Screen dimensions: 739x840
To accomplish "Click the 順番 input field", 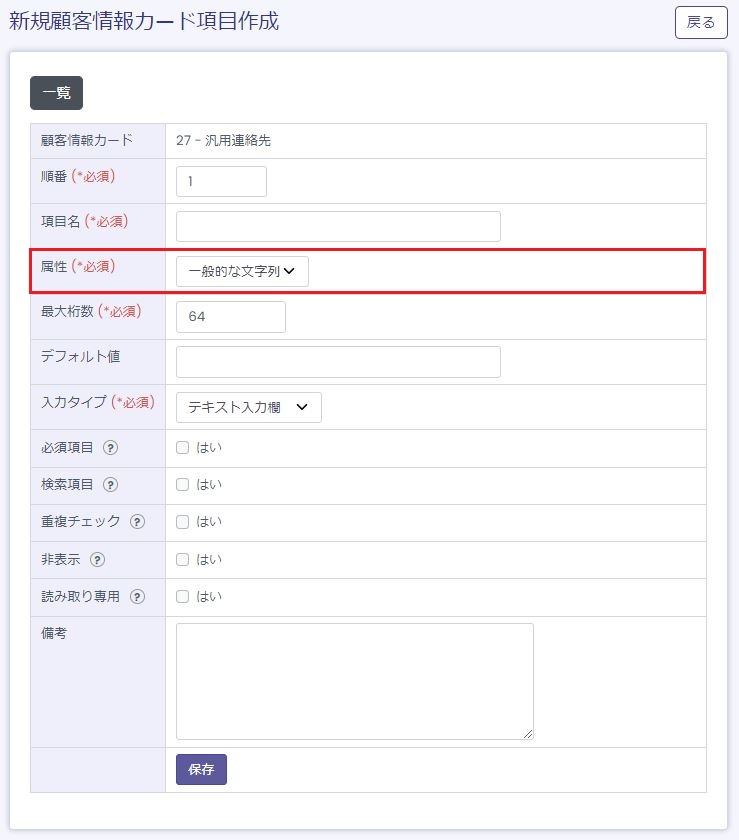I will coord(221,181).
